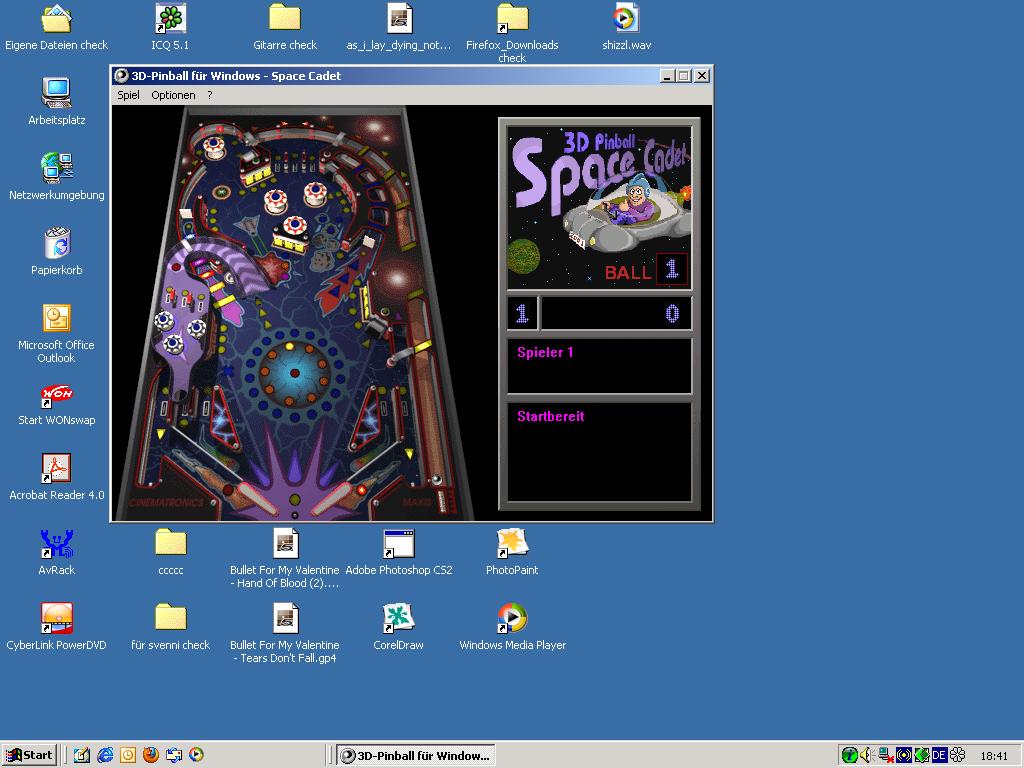The image size is (1024, 768).
Task: Open the Spiel menu in 3D-Pinball
Action: click(128, 95)
